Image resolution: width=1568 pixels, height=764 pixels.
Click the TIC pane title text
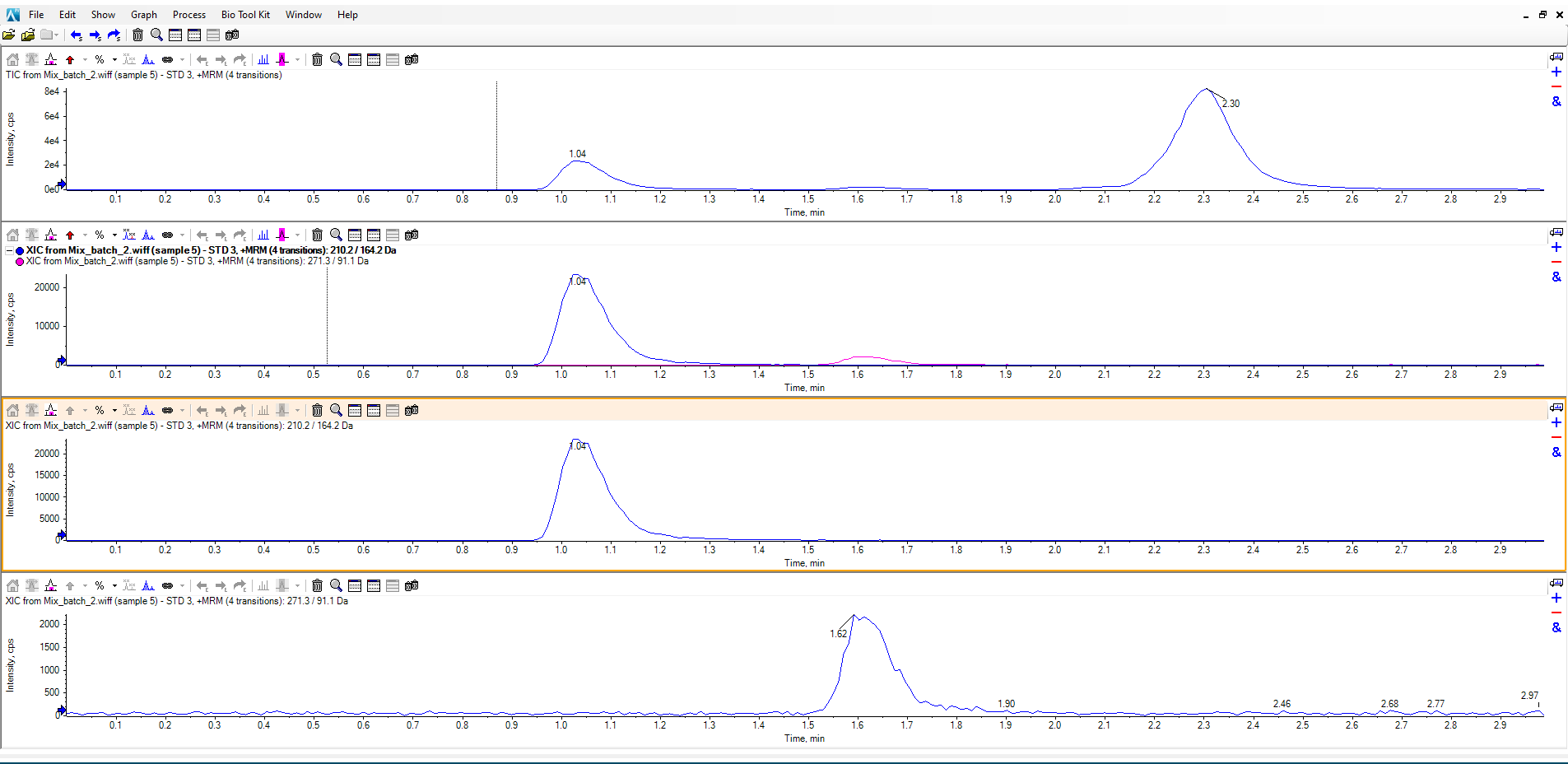[x=144, y=75]
